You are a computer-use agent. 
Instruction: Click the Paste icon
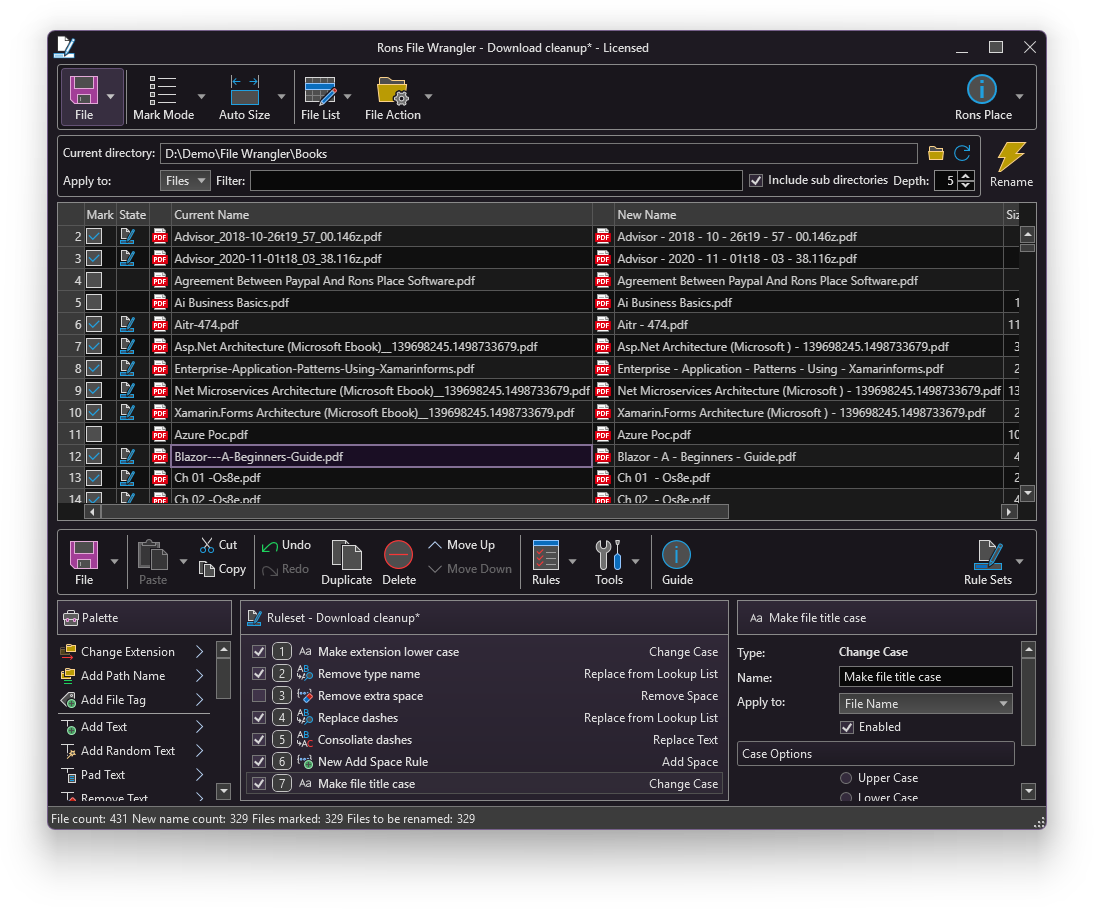pyautogui.click(x=153, y=555)
